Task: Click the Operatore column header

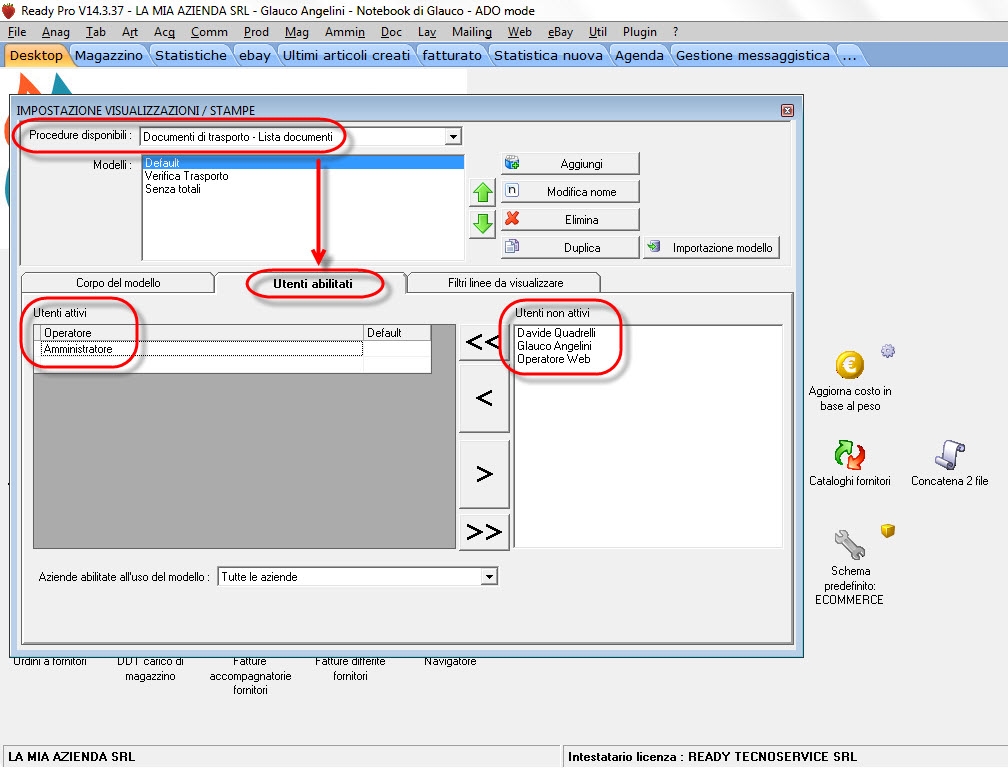Action: pos(202,332)
